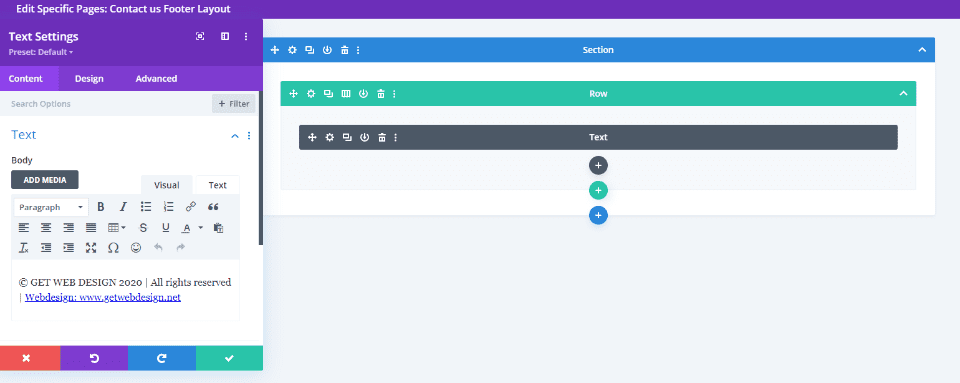Switch to the Advanced tab
Screen dimensions: 960x383
click(x=156, y=78)
